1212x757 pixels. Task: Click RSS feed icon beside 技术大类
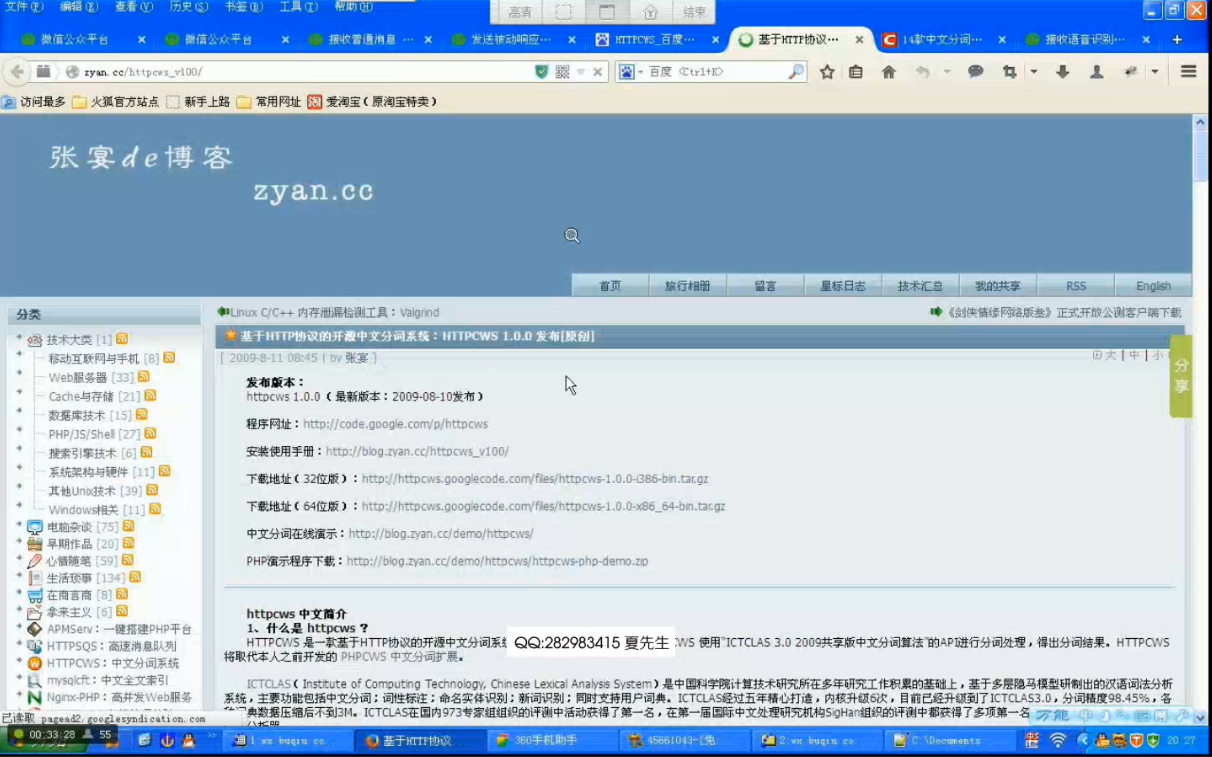pos(122,339)
